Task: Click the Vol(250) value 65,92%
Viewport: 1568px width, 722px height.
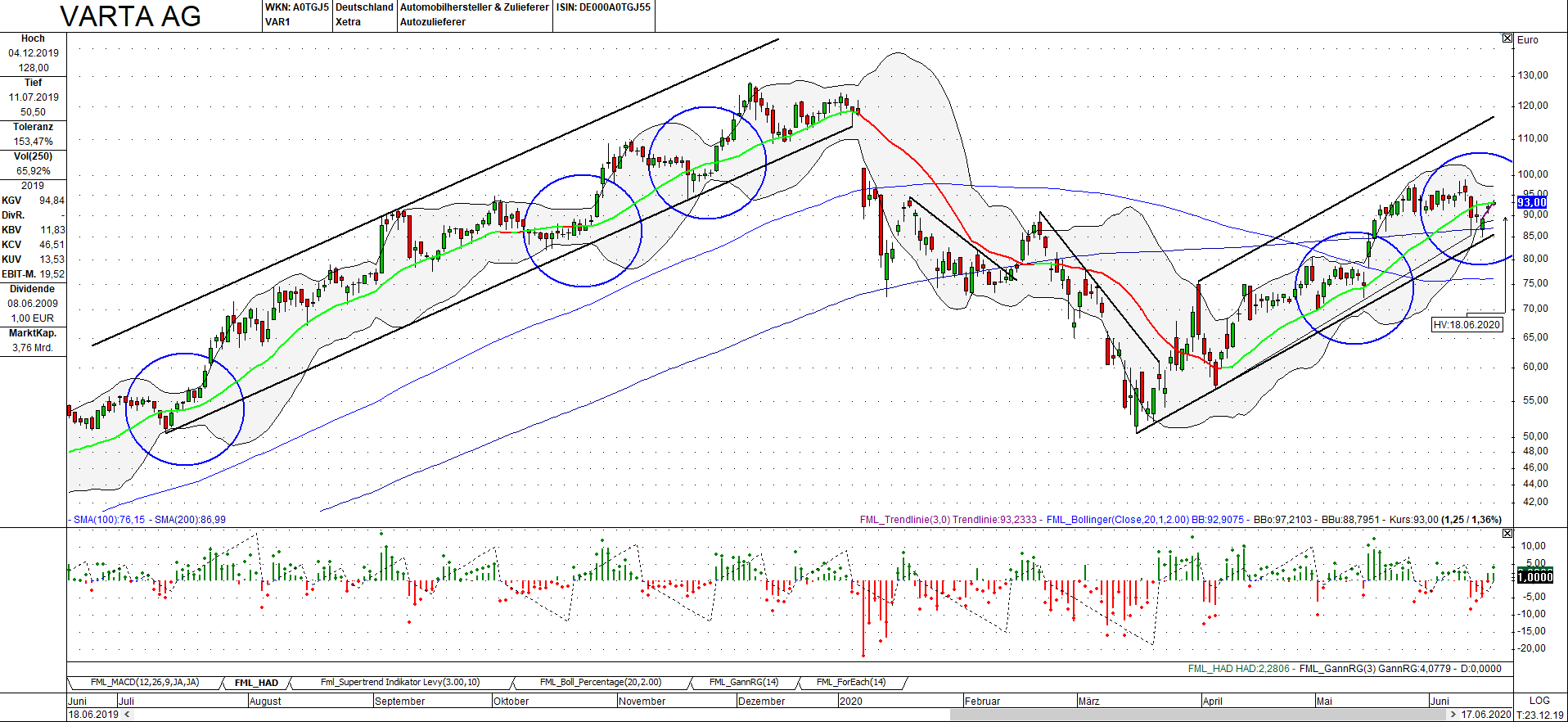Action: click(x=34, y=171)
